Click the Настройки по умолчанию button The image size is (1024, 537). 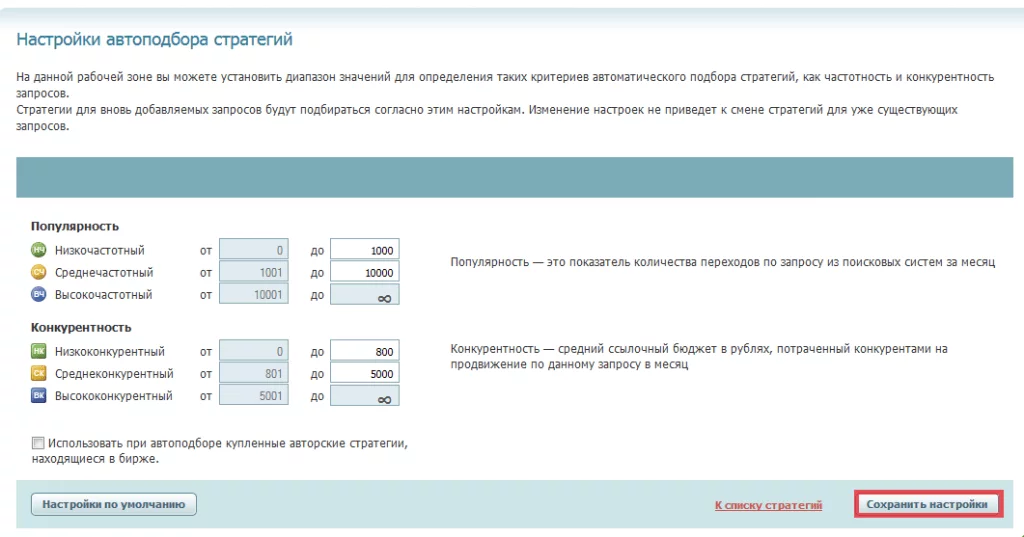coord(114,504)
